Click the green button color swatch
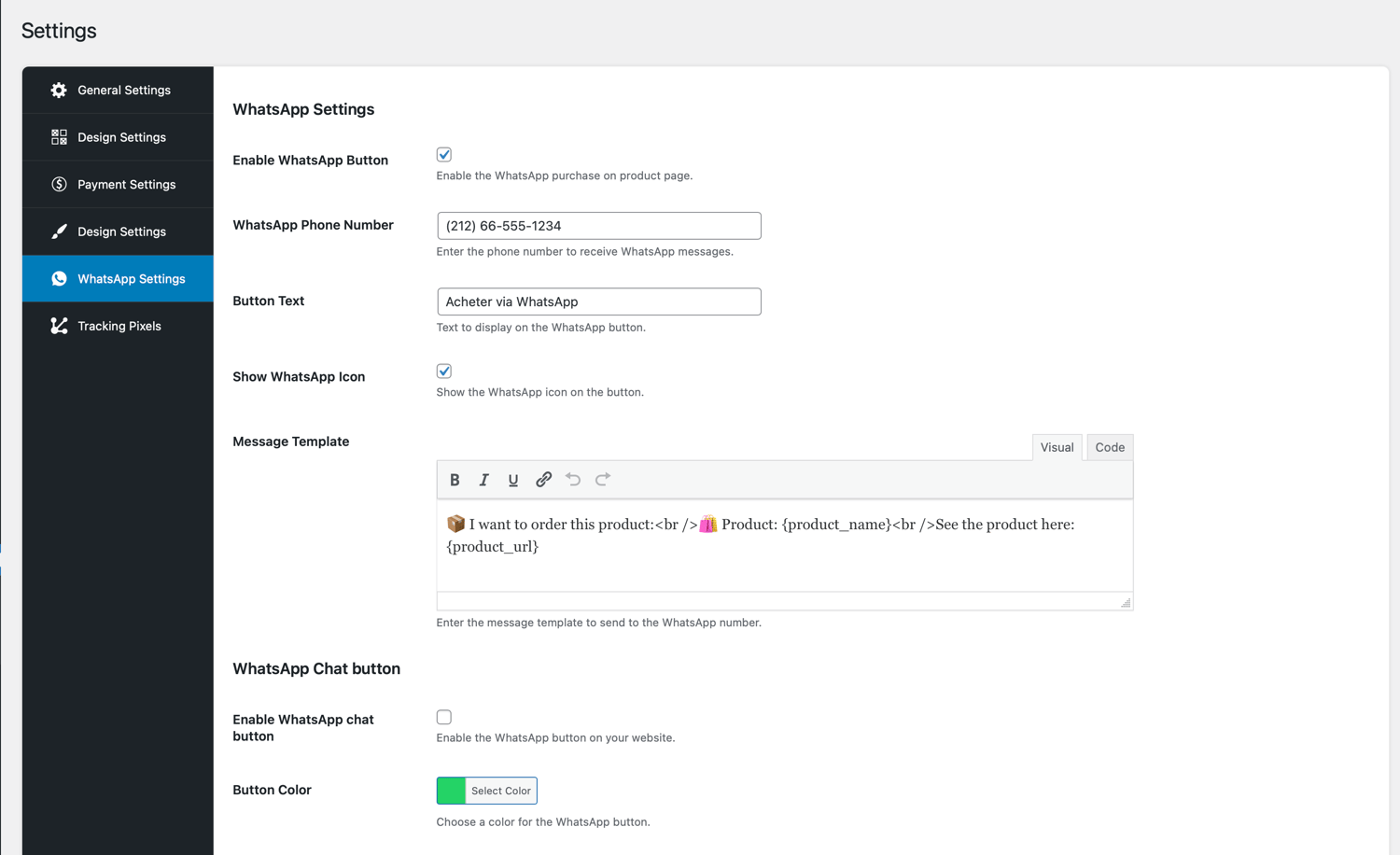The width and height of the screenshot is (1400, 855). point(452,791)
